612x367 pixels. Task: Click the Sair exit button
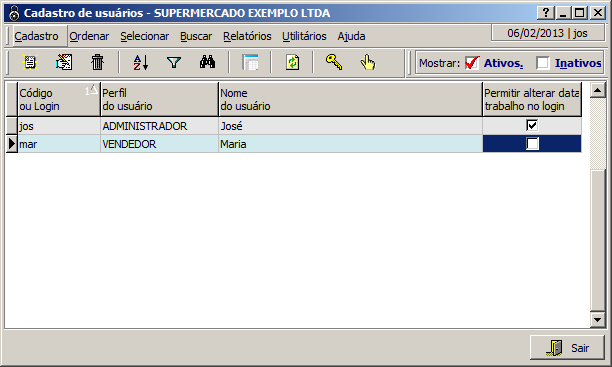coord(567,347)
